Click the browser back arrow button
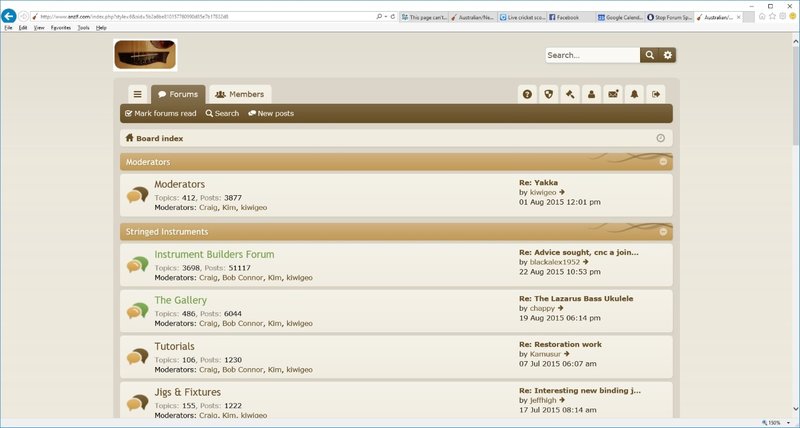This screenshot has height=428, width=800. coord(9,16)
